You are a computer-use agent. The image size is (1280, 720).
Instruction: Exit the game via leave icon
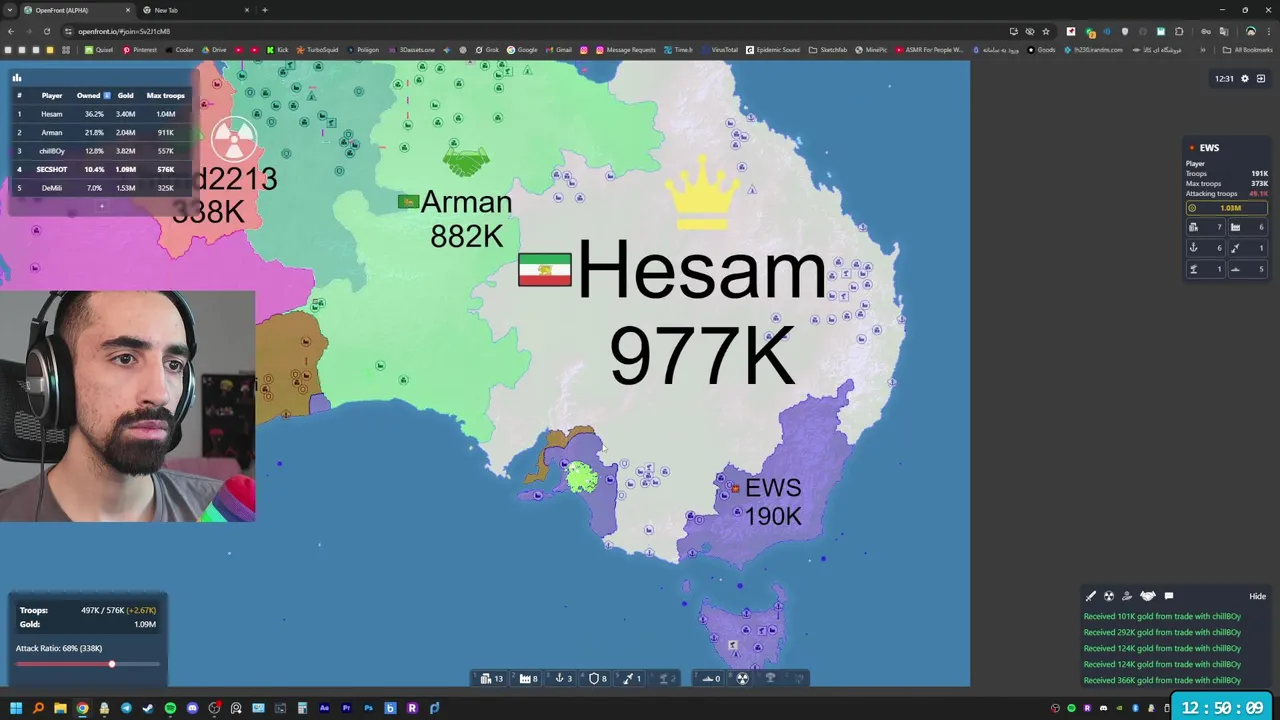[x=1261, y=78]
